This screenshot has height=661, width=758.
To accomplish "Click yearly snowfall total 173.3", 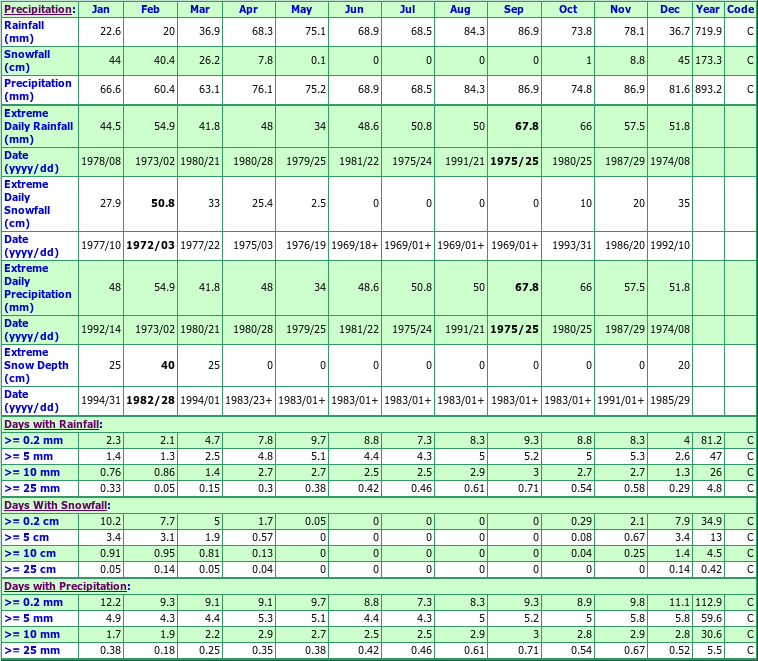I will pyautogui.click(x=709, y=60).
